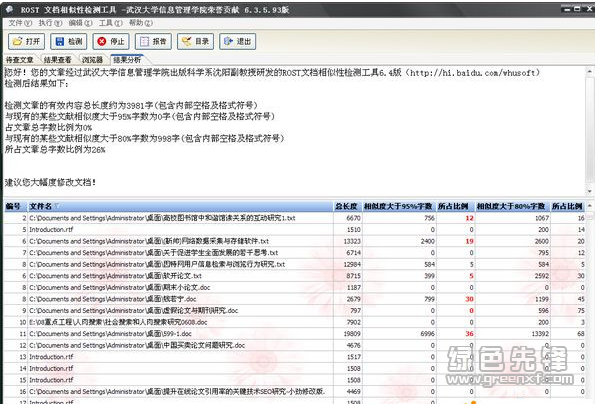Select the 网络数据采集与存储软件.txt row

(294, 241)
